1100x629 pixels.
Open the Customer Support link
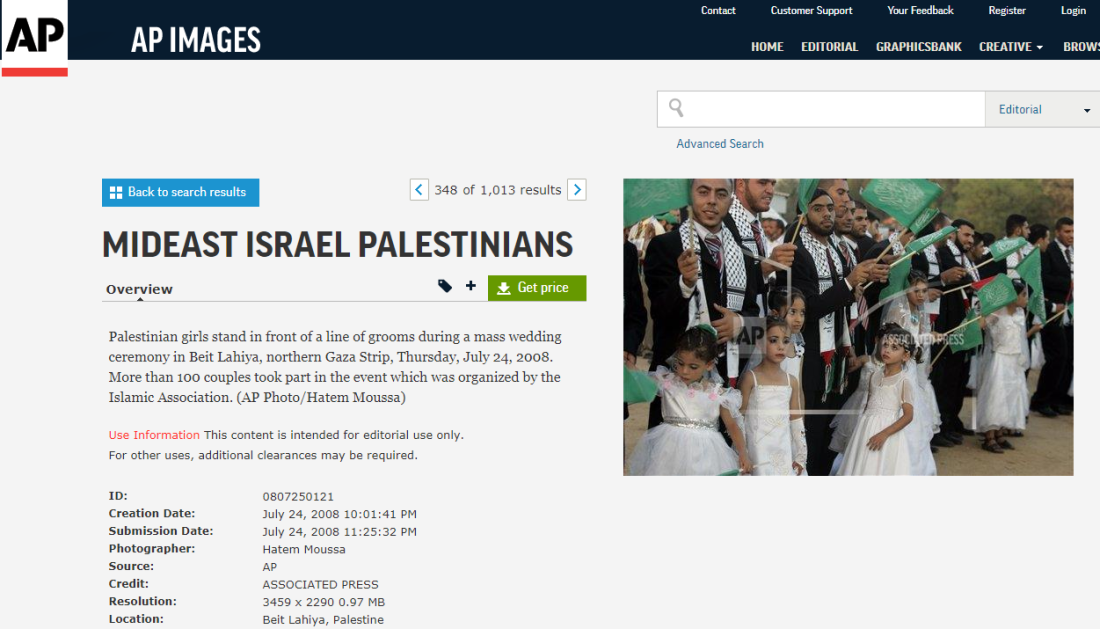click(x=811, y=11)
